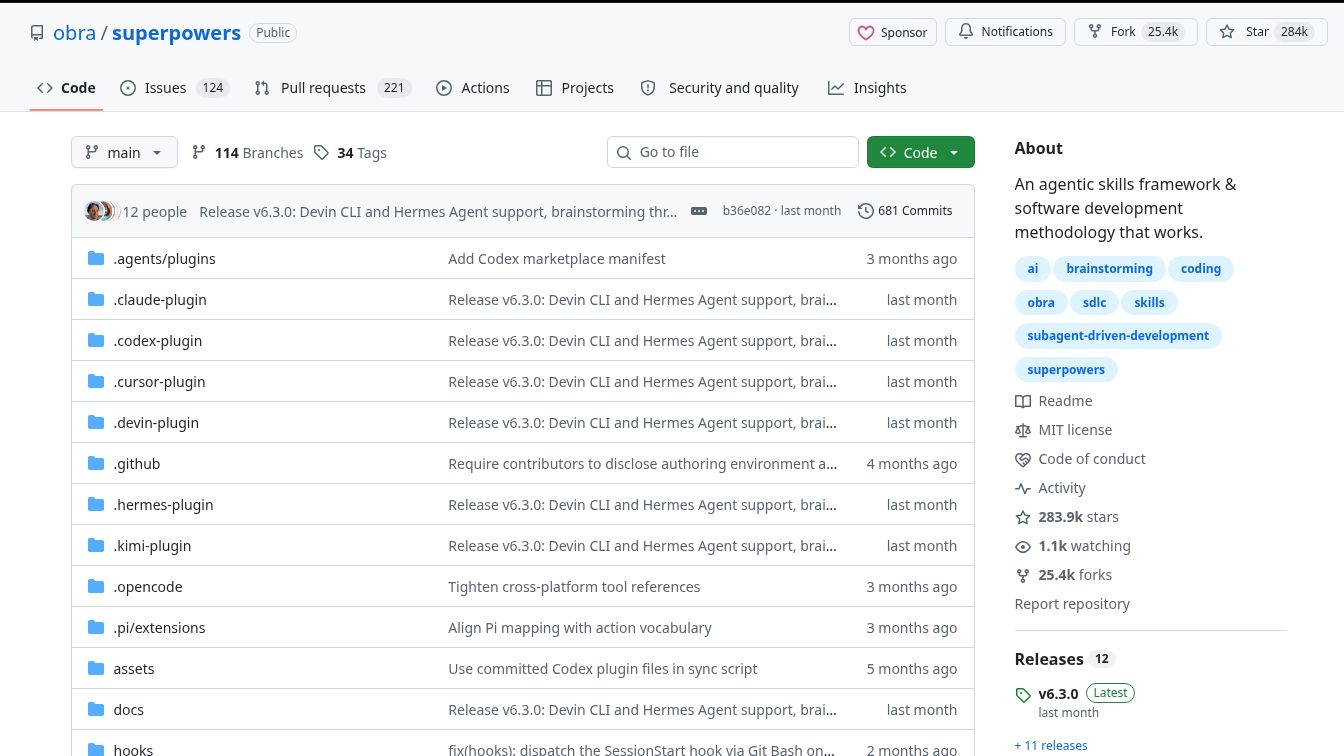This screenshot has height=756, width=1344.
Task: Click the tag icon beside v6.3.0 release
Action: pyautogui.click(x=1023, y=695)
